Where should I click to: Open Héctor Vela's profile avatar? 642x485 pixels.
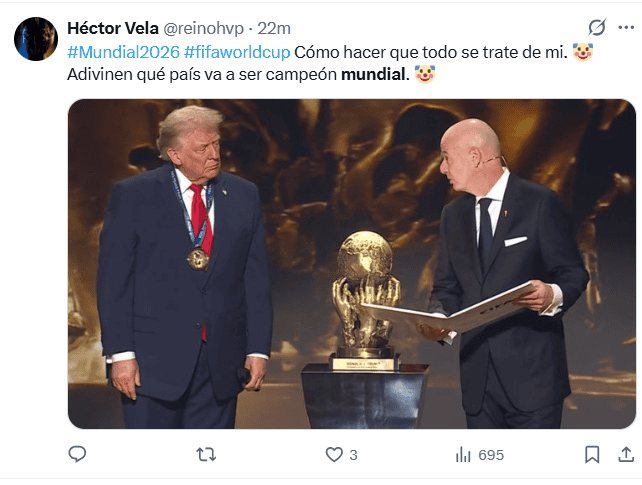coord(36,39)
